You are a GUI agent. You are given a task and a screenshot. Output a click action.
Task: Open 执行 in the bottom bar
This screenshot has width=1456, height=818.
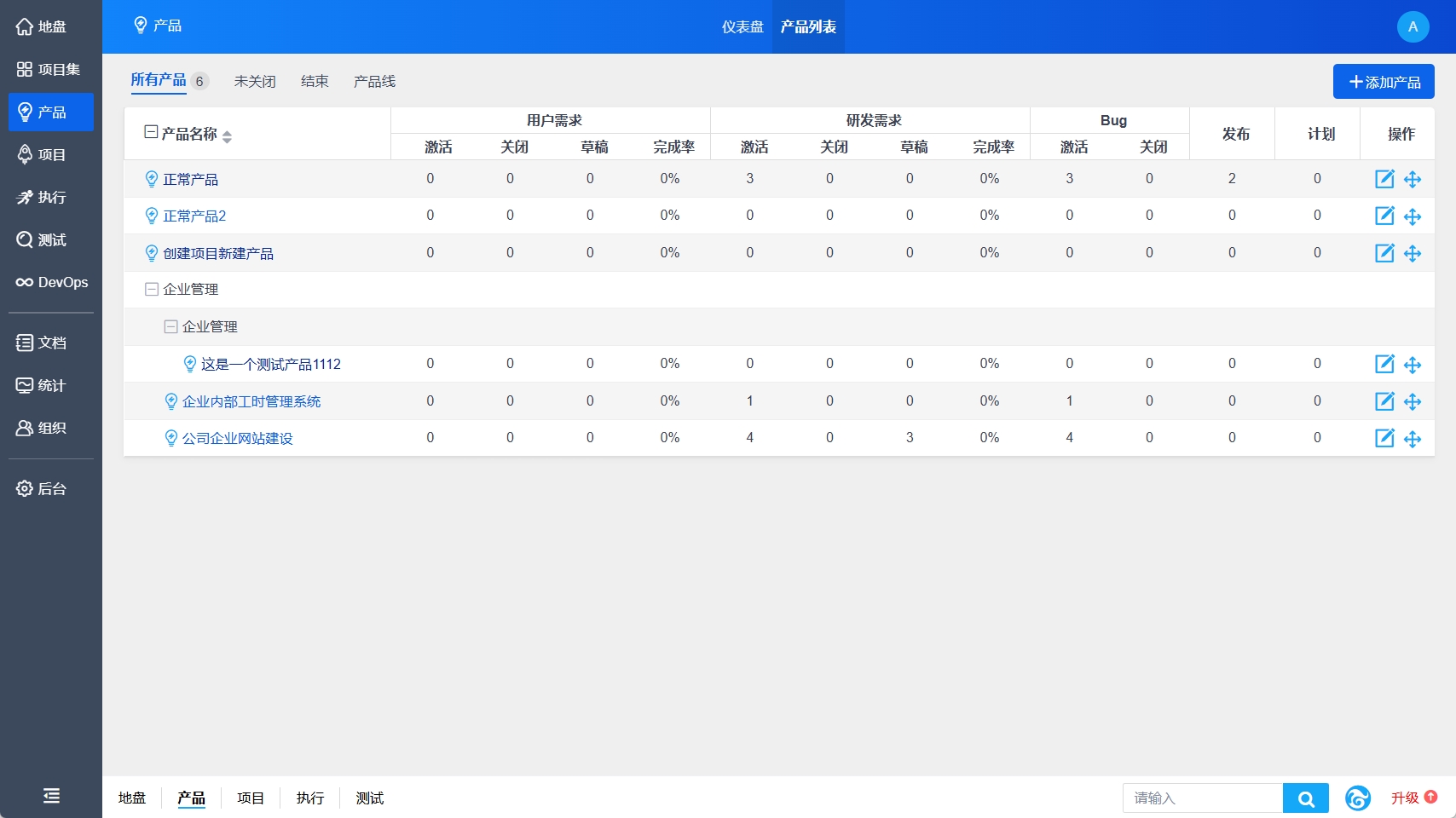point(310,798)
